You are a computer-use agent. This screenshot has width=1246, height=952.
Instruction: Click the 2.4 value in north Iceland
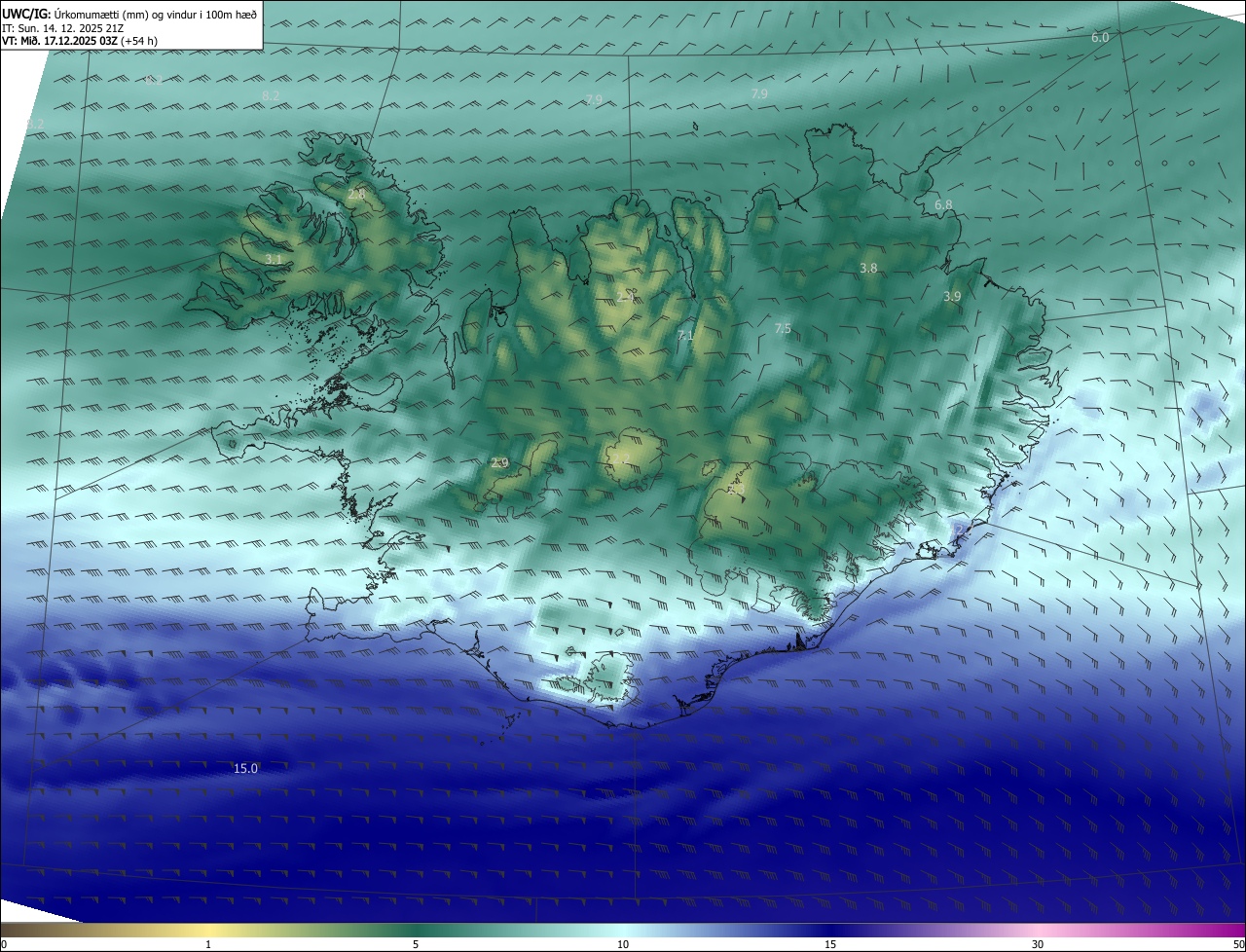(626, 297)
